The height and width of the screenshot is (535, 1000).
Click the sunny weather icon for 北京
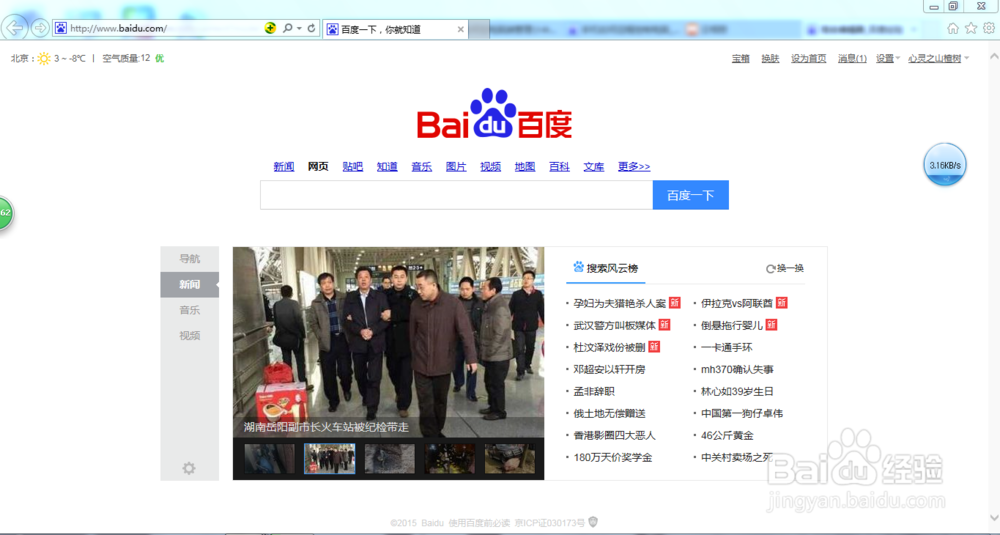pyautogui.click(x=43, y=59)
